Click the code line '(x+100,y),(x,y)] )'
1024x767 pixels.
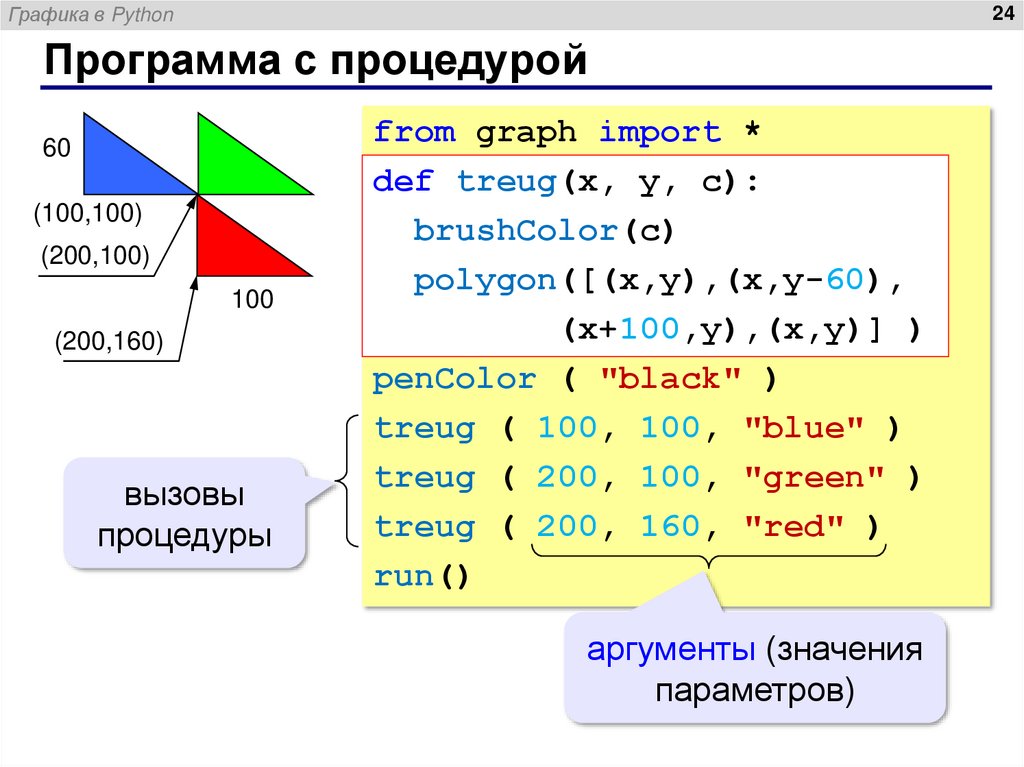[x=742, y=329]
